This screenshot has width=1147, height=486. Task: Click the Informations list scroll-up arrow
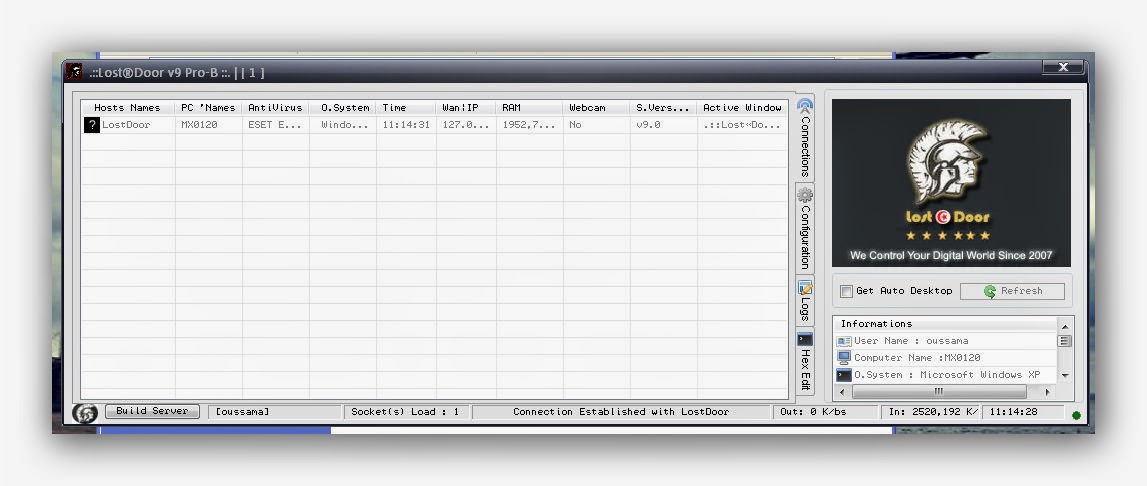coord(1065,326)
